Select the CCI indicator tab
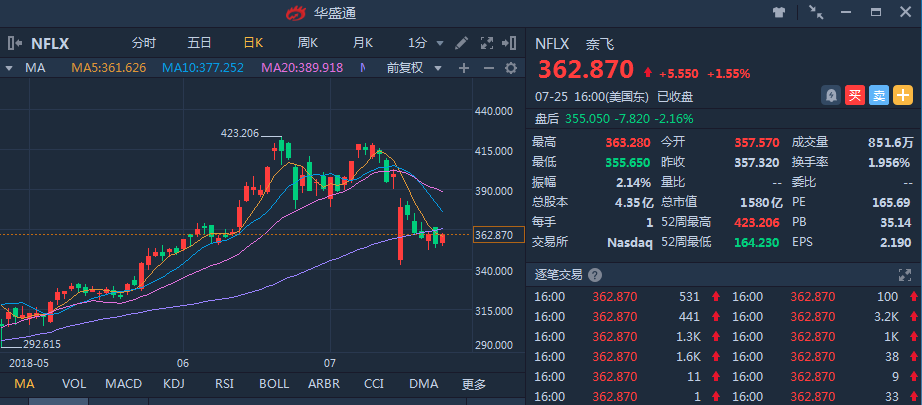This screenshot has height=405, width=922. tap(374, 384)
